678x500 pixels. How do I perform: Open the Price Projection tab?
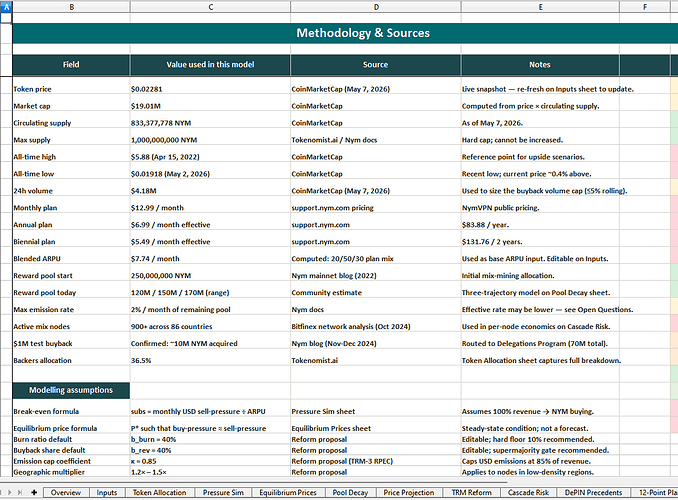coord(409,492)
